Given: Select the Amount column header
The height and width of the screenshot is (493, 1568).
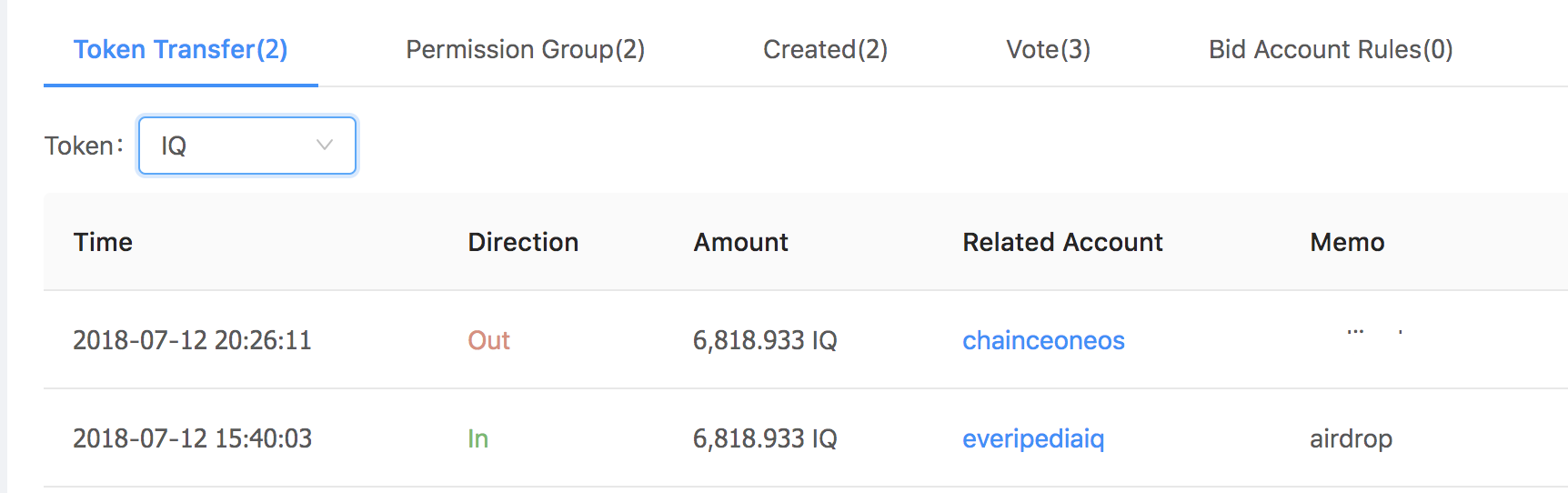Looking at the screenshot, I should pyautogui.click(x=740, y=242).
